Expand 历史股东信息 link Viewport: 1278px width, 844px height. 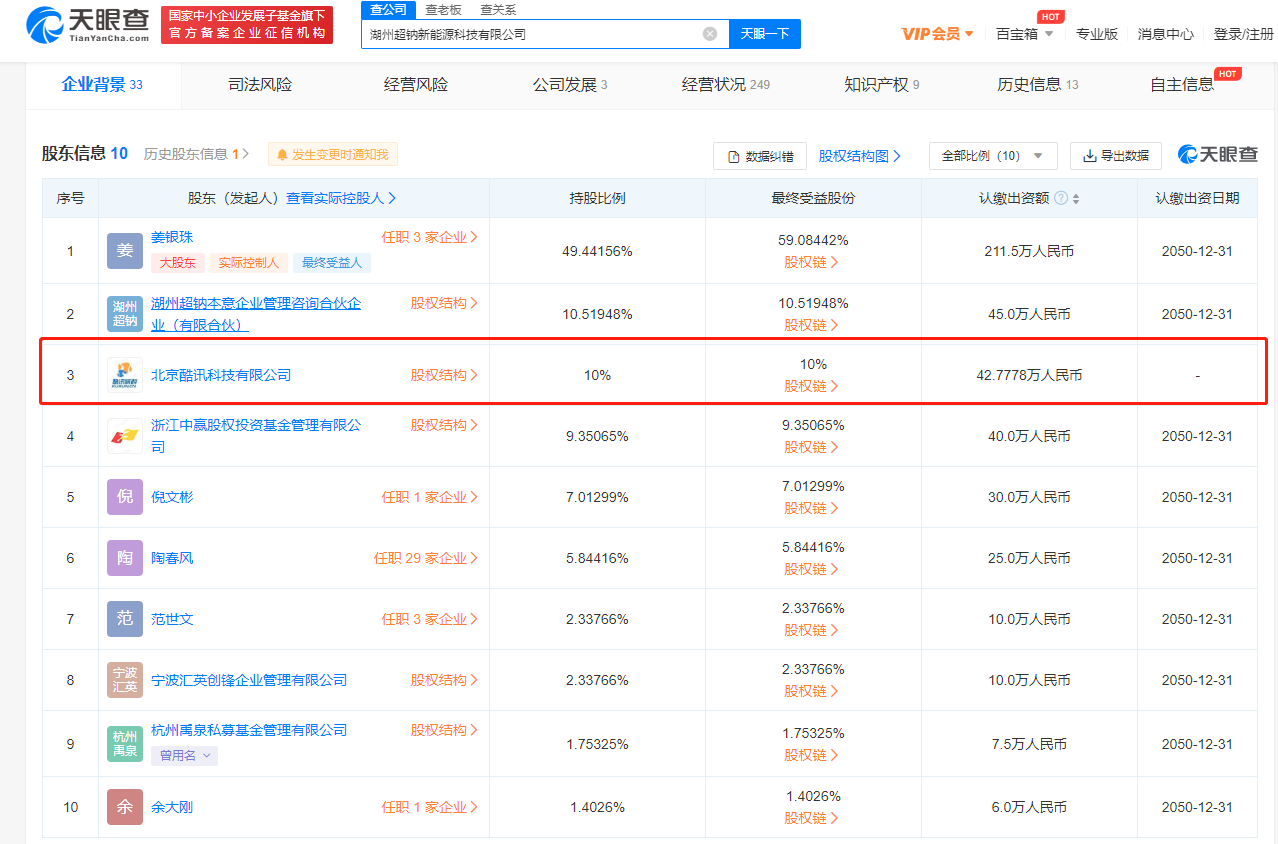196,154
